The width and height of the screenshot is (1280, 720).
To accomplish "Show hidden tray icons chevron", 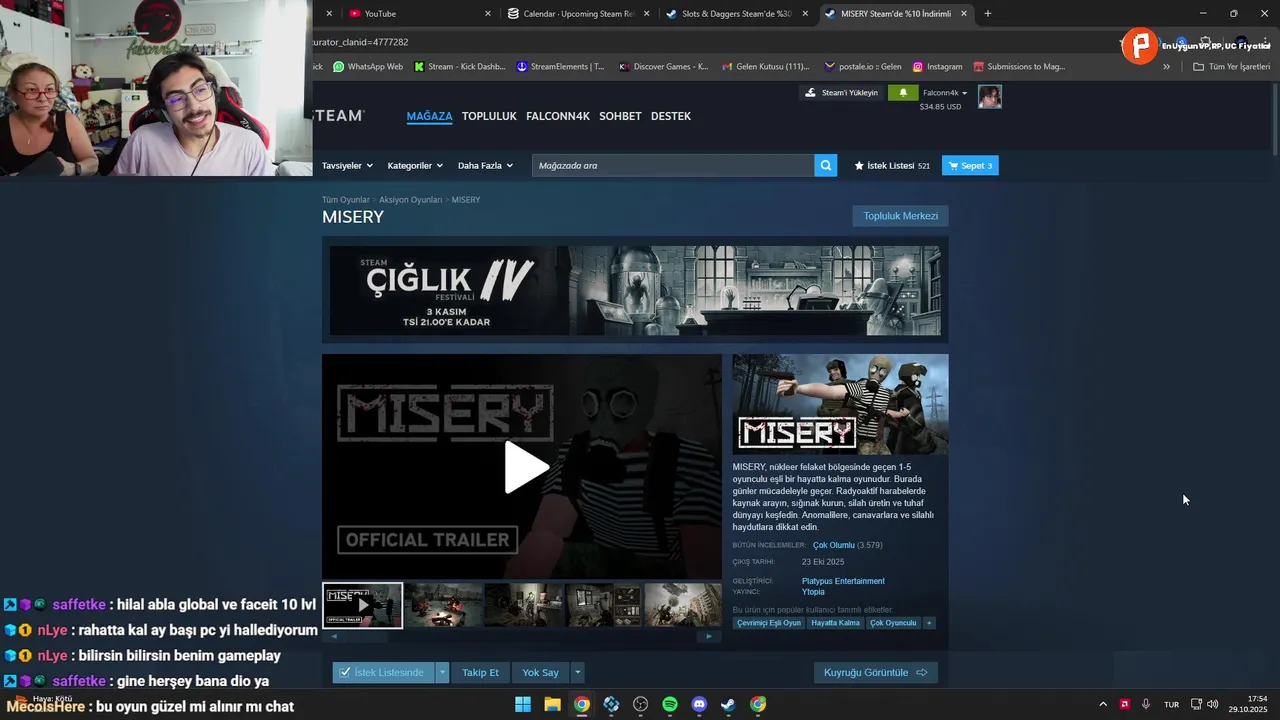I will tap(1103, 704).
